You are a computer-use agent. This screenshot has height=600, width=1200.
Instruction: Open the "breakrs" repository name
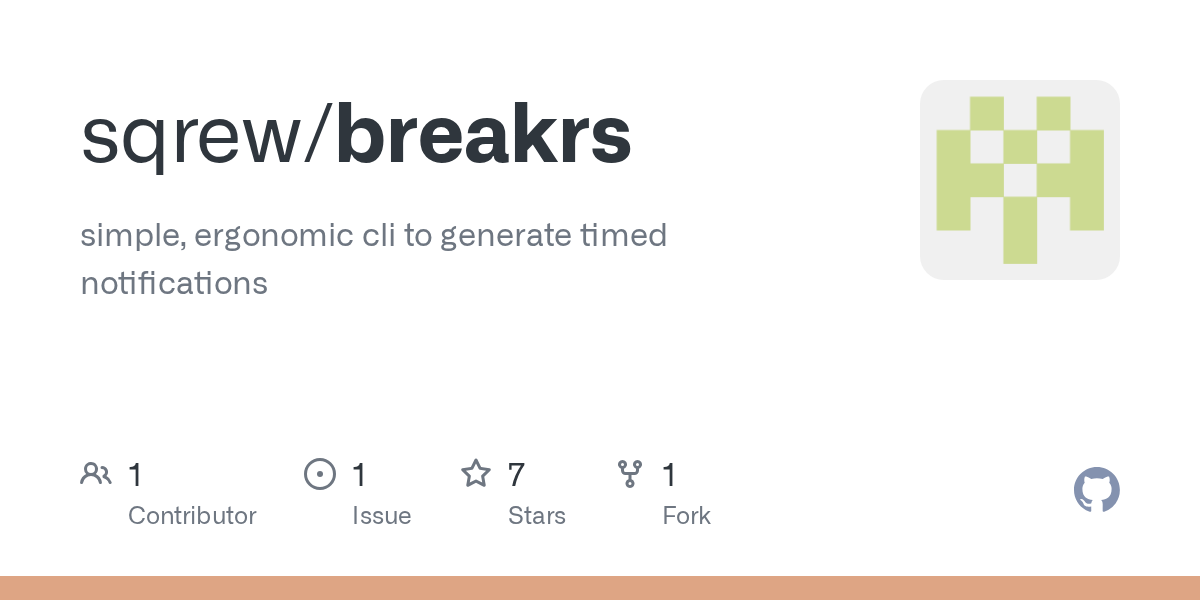point(484,135)
